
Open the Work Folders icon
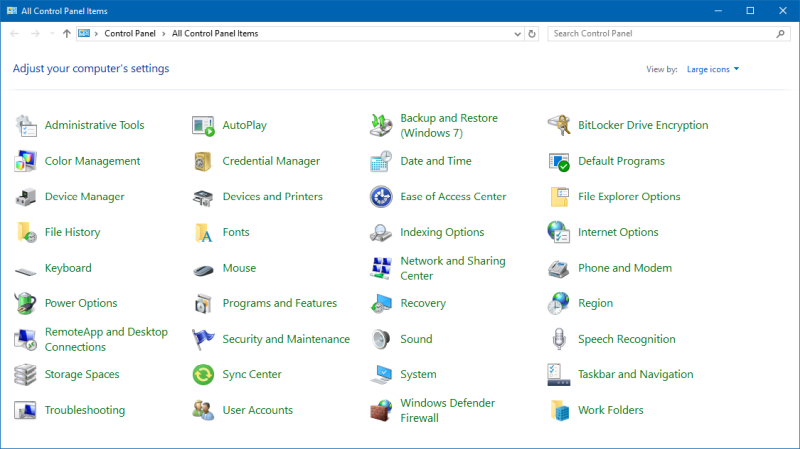(x=559, y=410)
